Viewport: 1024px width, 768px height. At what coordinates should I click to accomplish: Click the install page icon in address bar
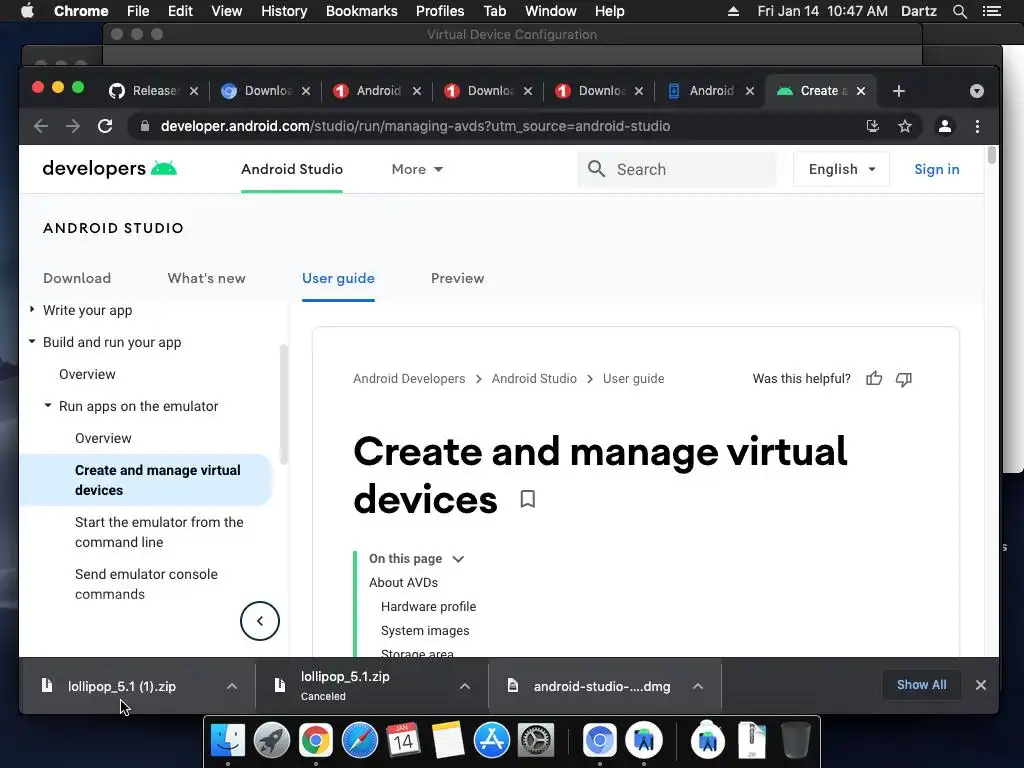coord(872,126)
